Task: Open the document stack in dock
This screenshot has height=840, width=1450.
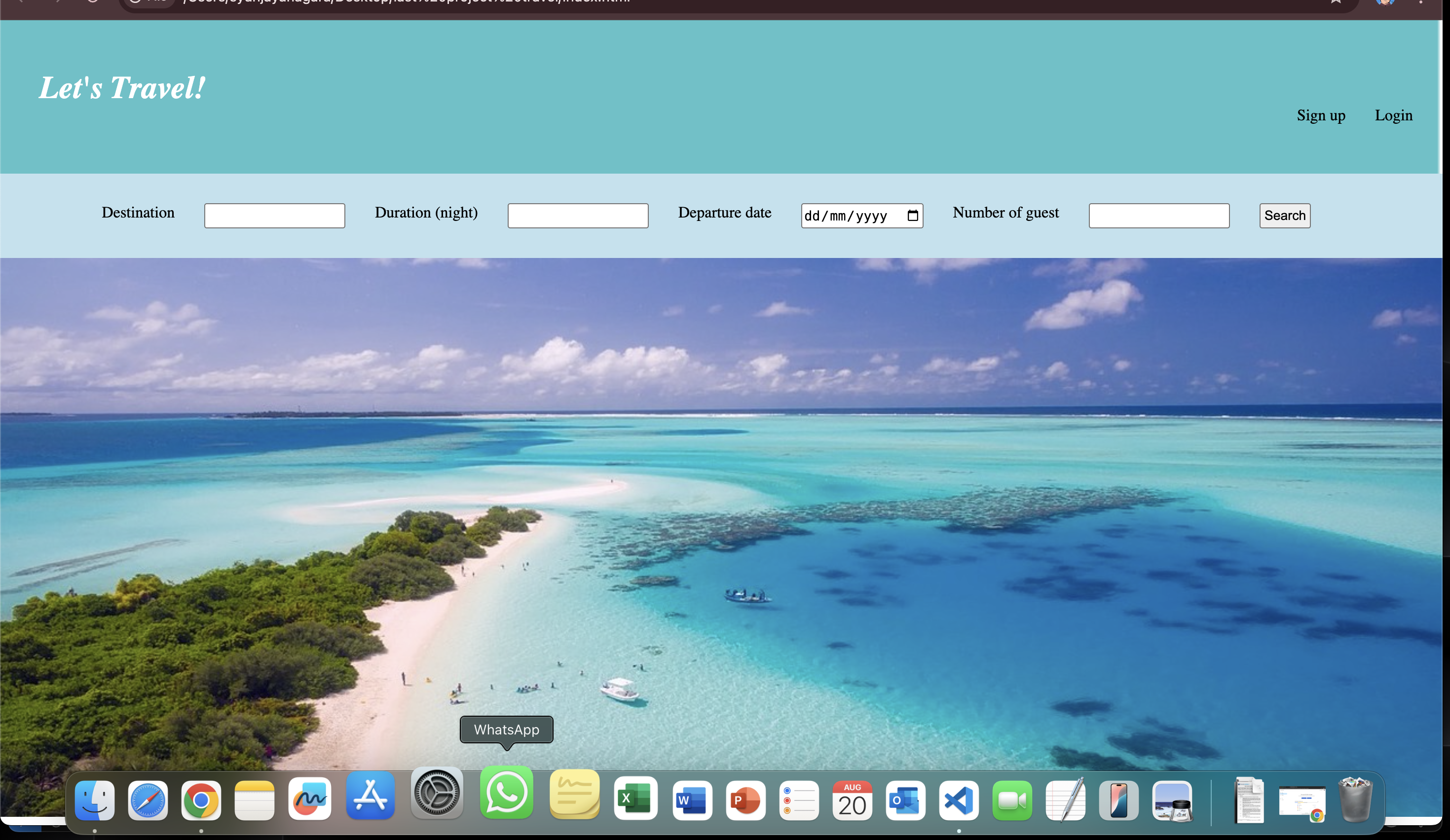Action: (x=1249, y=801)
